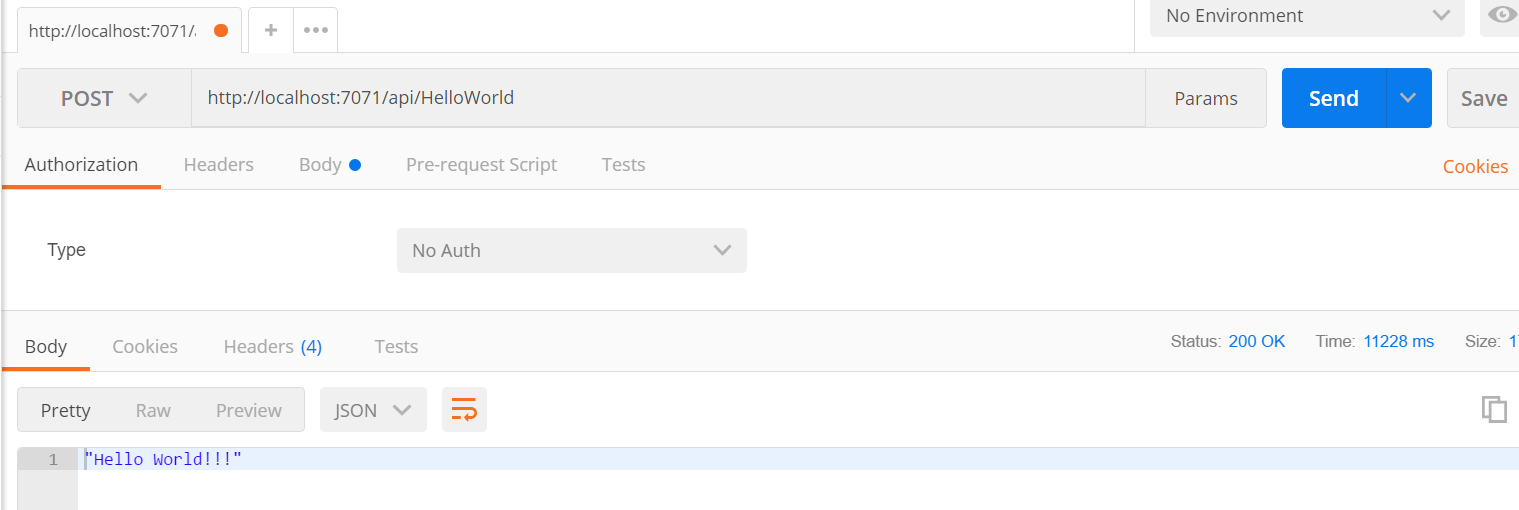Copy response using the copy icon
1519x510 pixels.
[x=1494, y=409]
